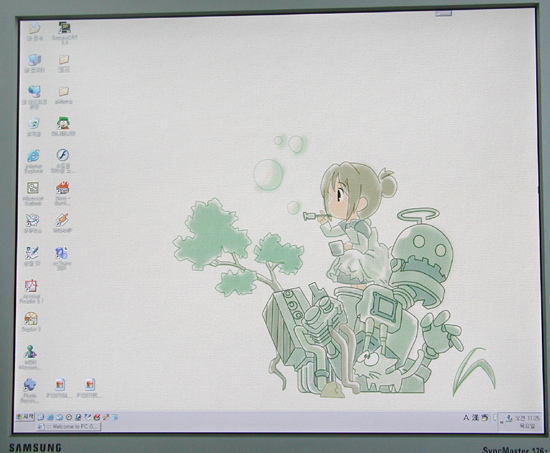Image resolution: width=550 pixels, height=453 pixels.
Task: Open the white bird shortcut icon
Action: click(33, 224)
